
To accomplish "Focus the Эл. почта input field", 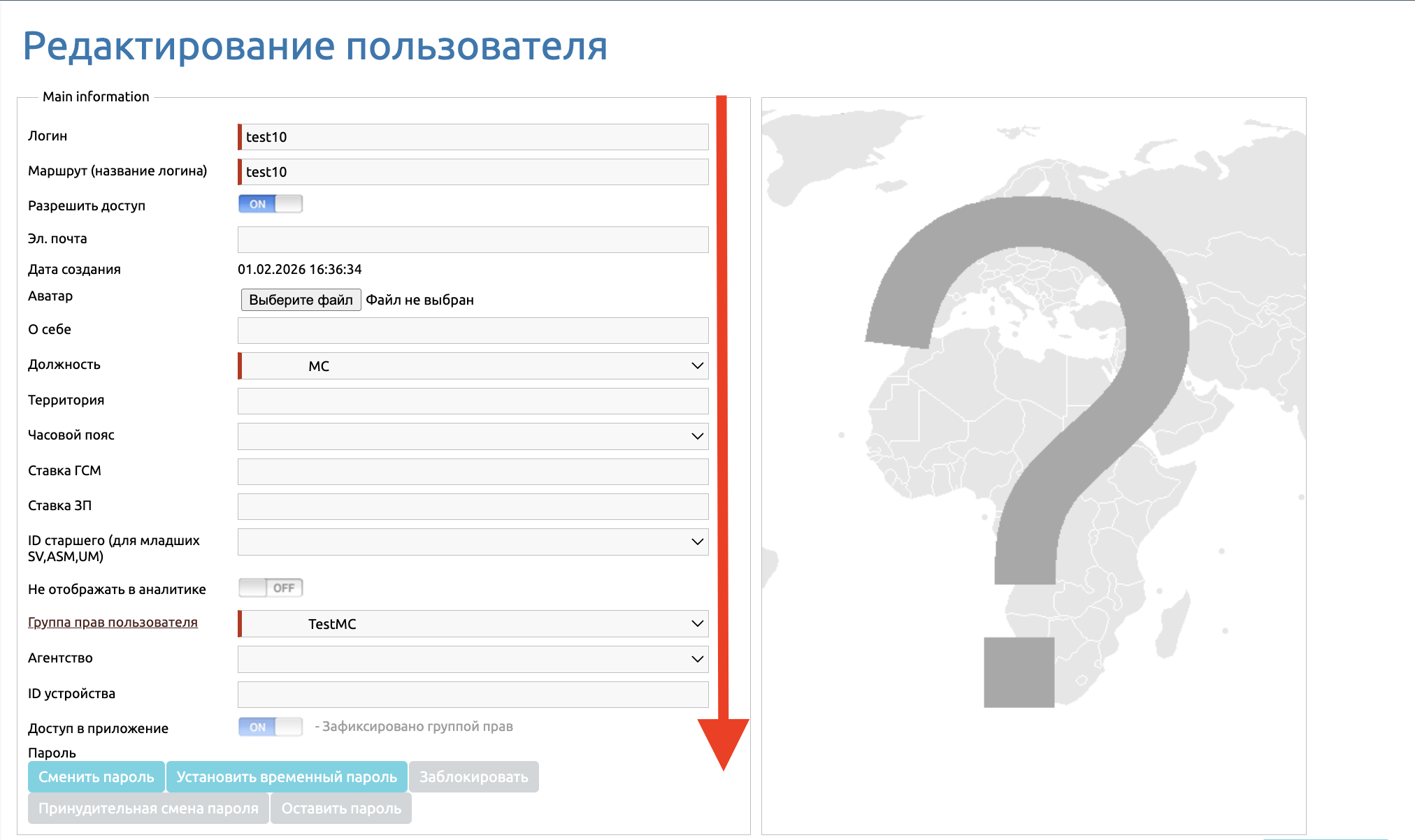I will coord(473,240).
